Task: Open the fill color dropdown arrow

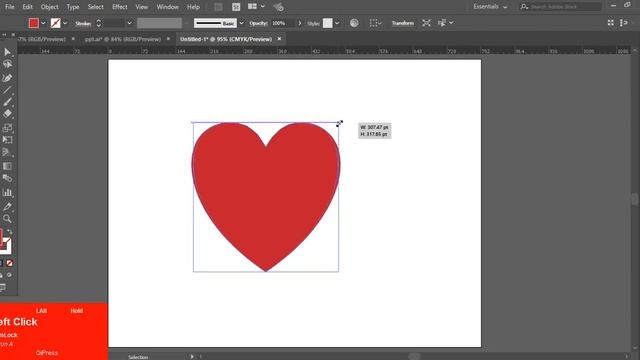Action: coord(43,23)
